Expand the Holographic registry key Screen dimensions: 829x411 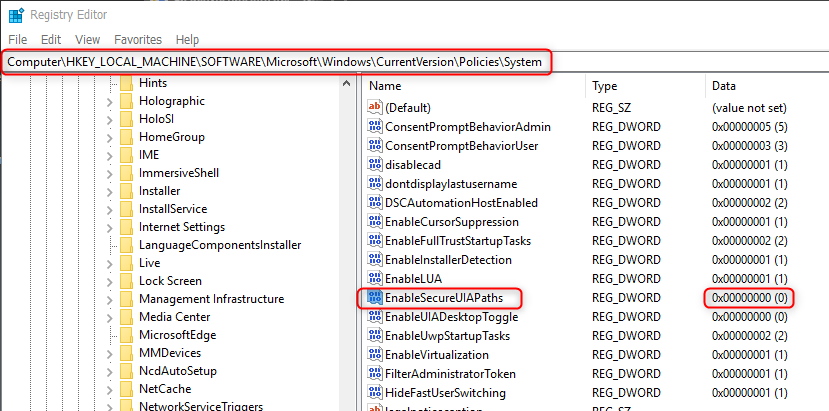pos(110,101)
